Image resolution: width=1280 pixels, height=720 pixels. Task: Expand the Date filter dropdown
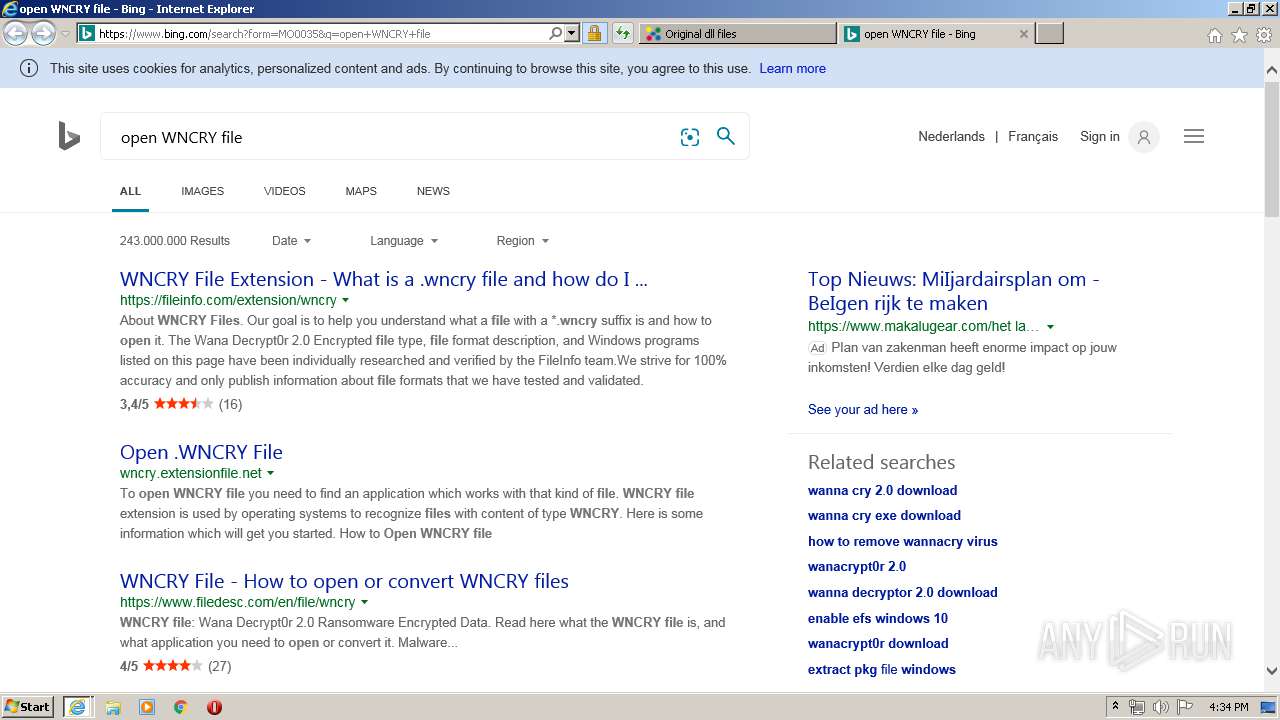291,241
